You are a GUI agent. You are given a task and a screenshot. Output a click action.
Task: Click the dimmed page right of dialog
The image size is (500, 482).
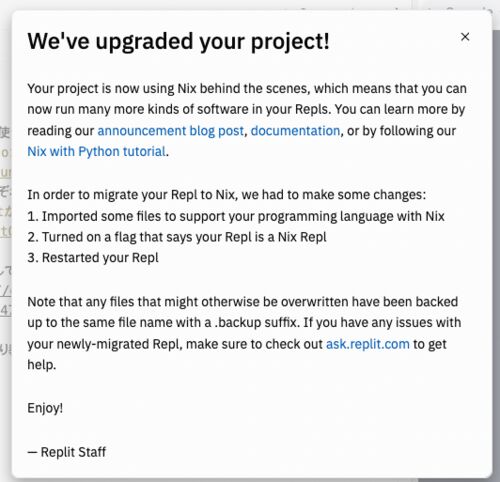(x=496, y=233)
